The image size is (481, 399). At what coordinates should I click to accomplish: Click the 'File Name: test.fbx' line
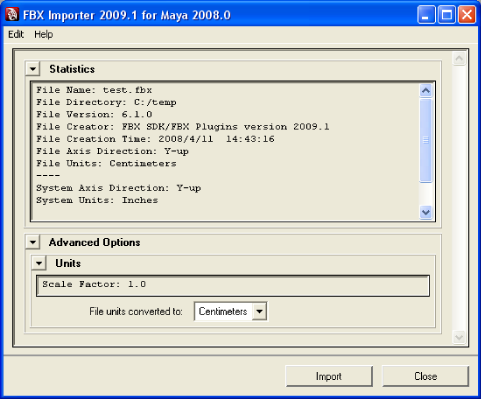coord(94,90)
